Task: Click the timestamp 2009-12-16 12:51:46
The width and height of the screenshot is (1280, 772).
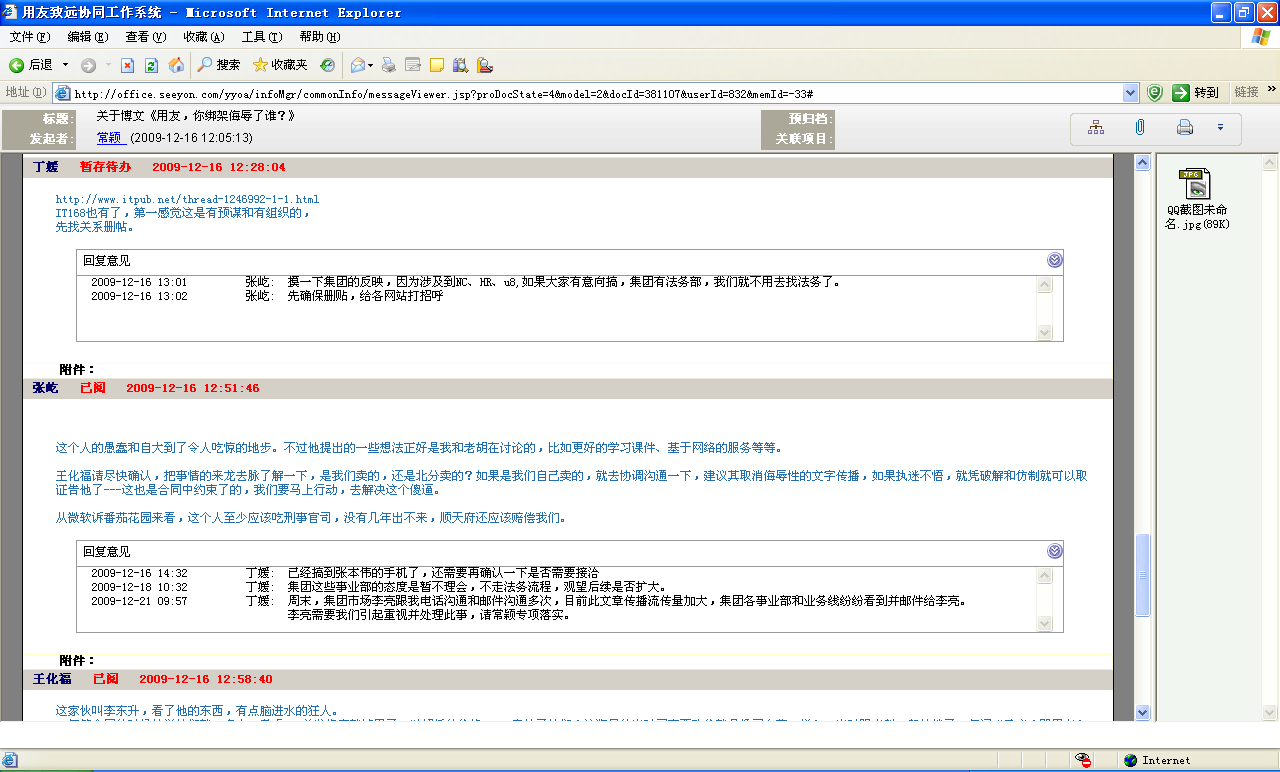Action: pos(192,388)
